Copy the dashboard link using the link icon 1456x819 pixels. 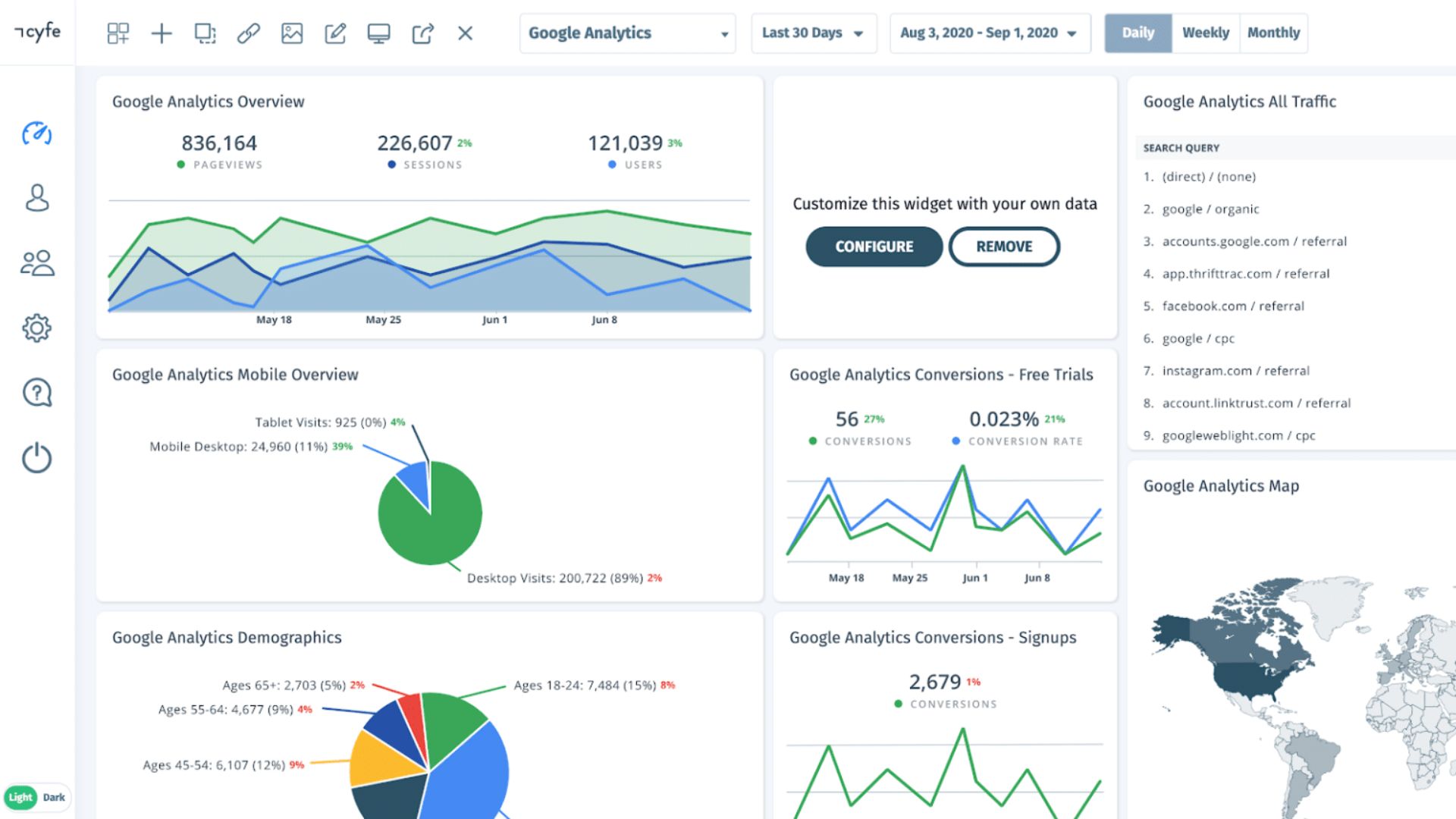(248, 33)
